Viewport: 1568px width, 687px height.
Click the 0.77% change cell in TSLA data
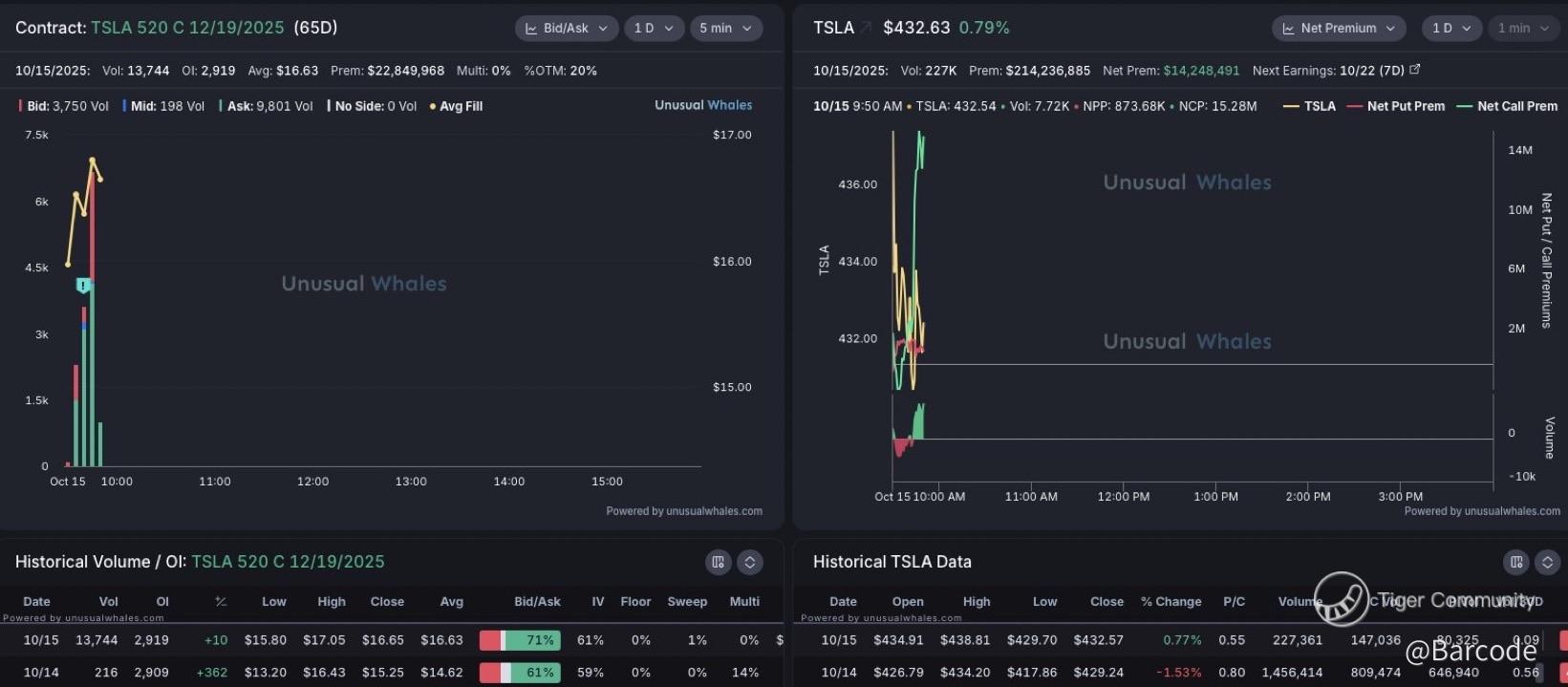pyautogui.click(x=1182, y=640)
